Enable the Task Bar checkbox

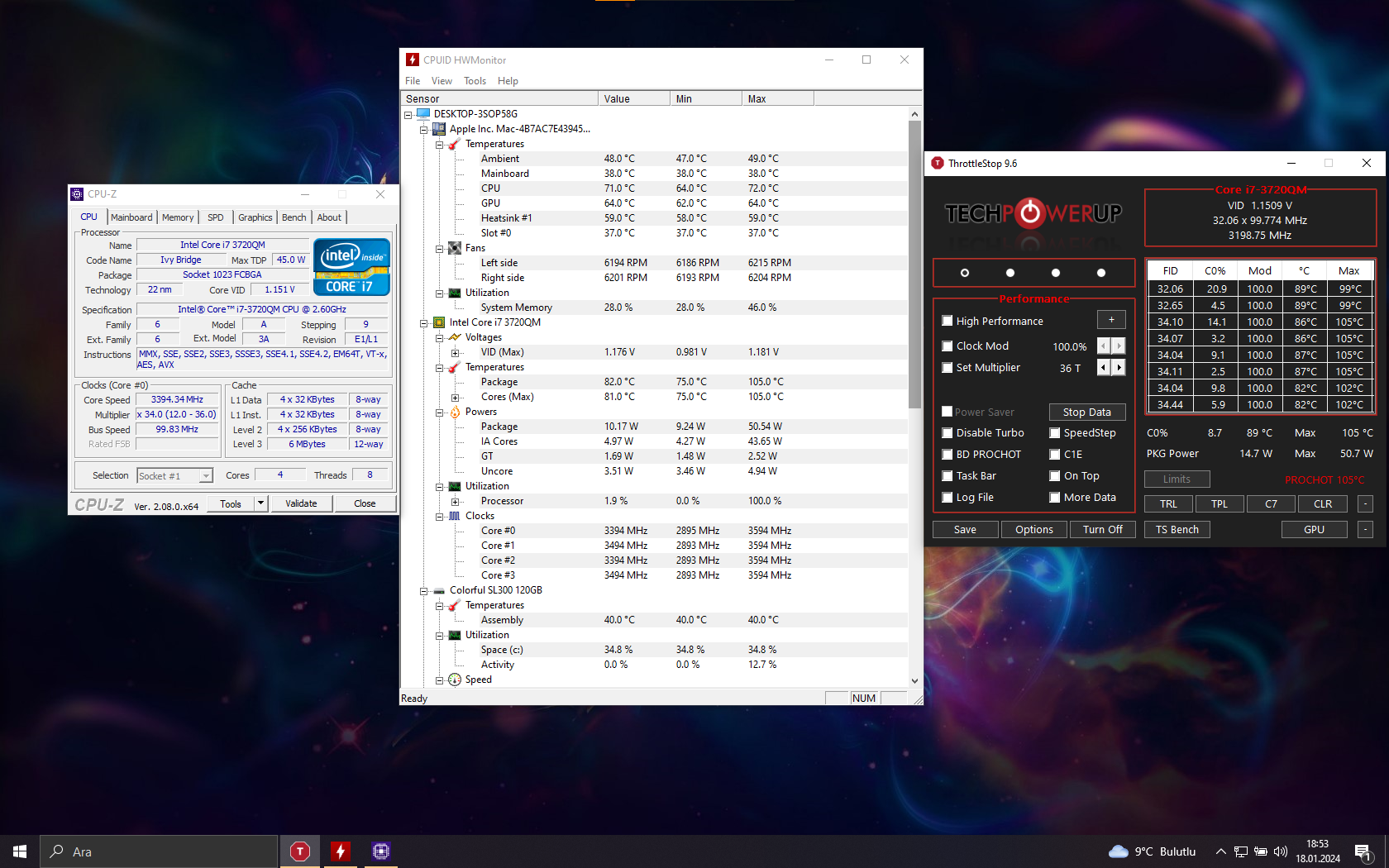pos(947,475)
